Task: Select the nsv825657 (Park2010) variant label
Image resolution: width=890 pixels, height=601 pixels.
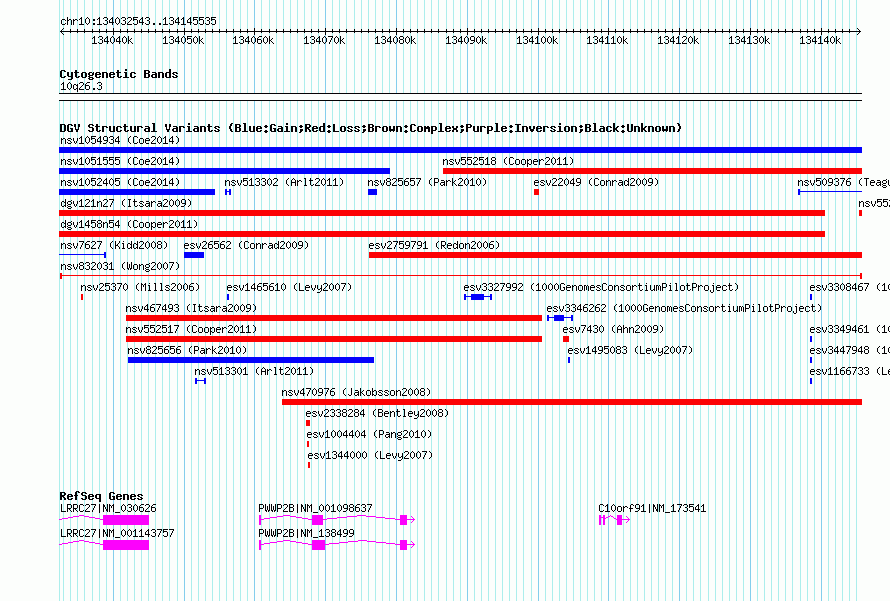Action: point(427,182)
